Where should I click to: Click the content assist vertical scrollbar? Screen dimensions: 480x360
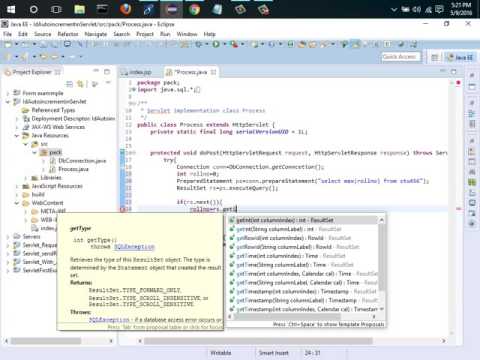pos(382,256)
